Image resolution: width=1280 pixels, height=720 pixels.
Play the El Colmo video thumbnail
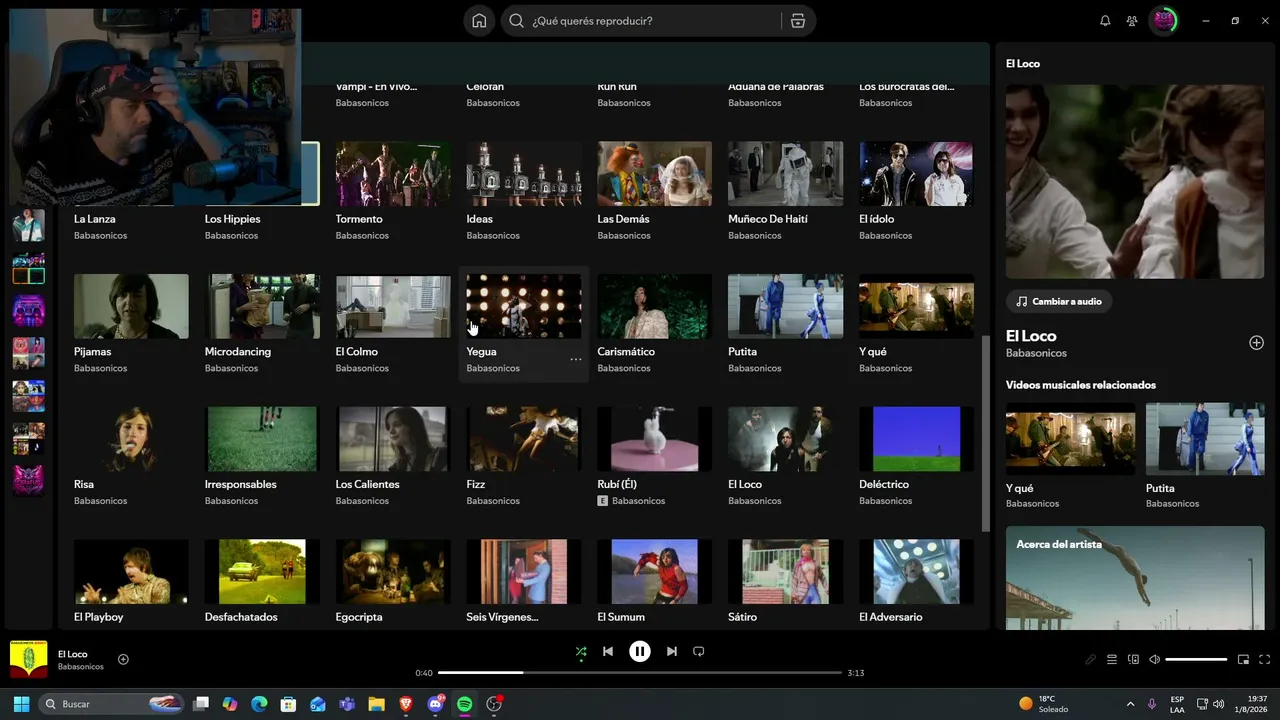click(393, 306)
